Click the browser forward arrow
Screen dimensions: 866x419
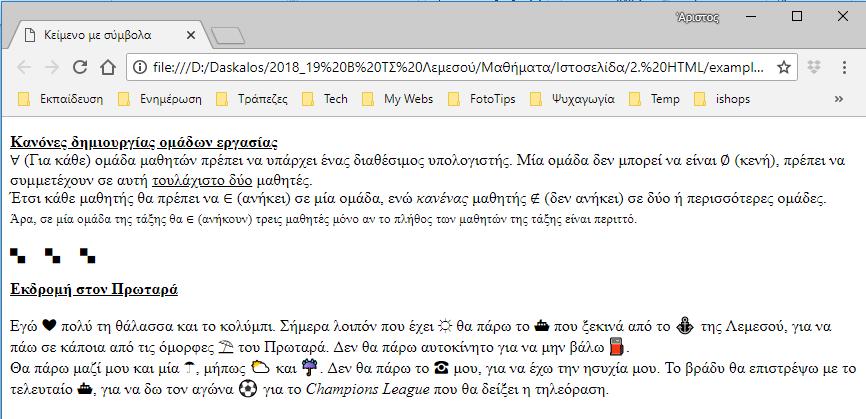click(52, 67)
